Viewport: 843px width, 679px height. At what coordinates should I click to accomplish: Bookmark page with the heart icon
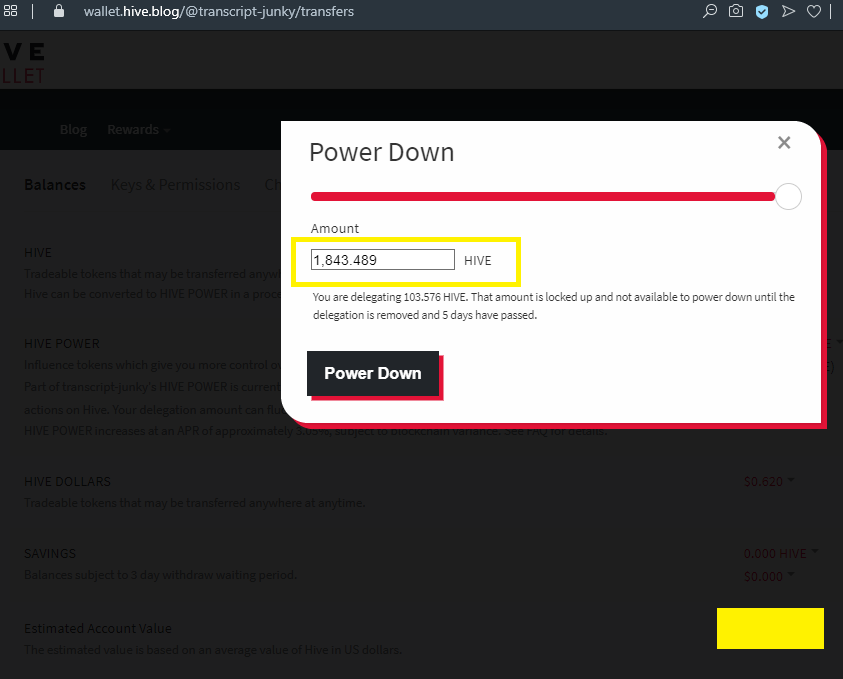[814, 11]
